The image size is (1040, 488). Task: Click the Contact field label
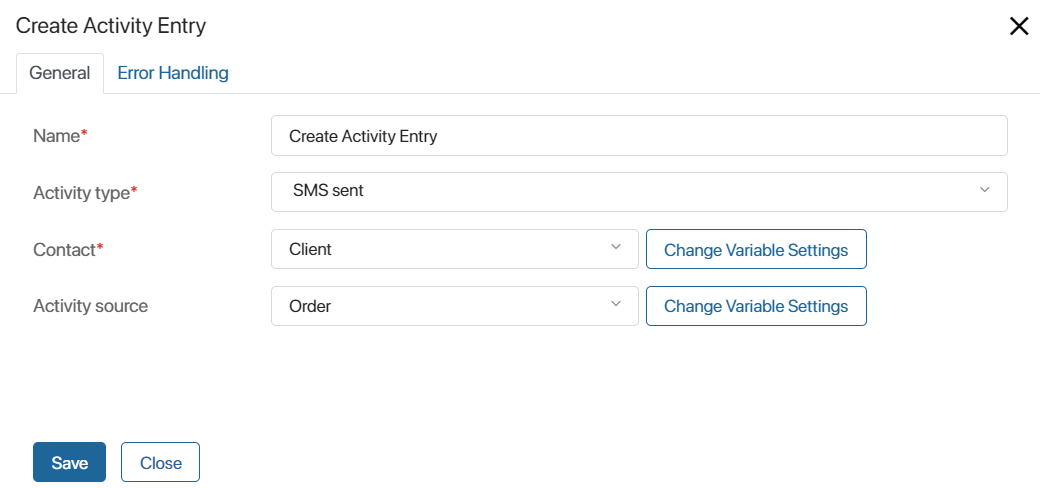point(68,250)
